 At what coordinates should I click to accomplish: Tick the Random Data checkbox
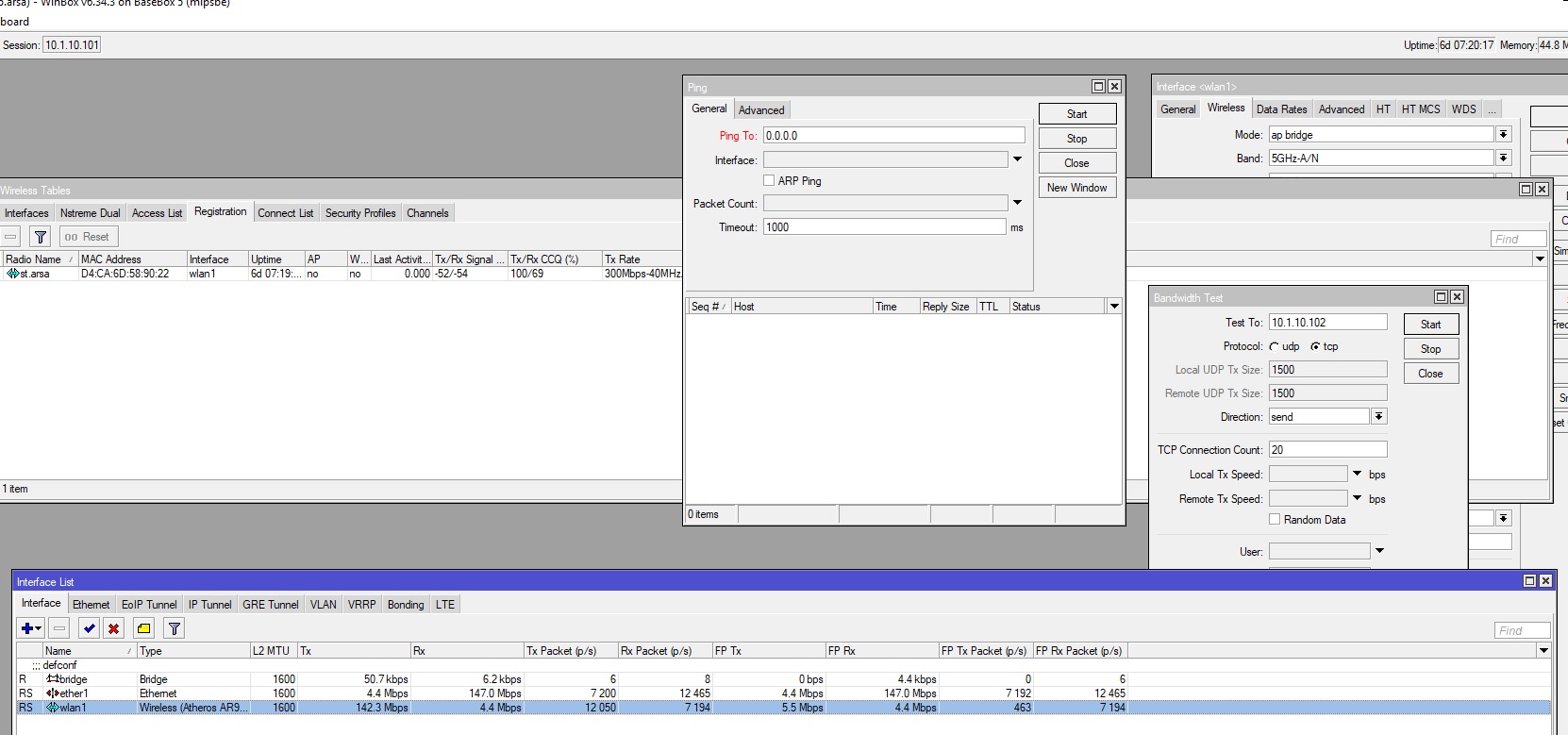1275,520
